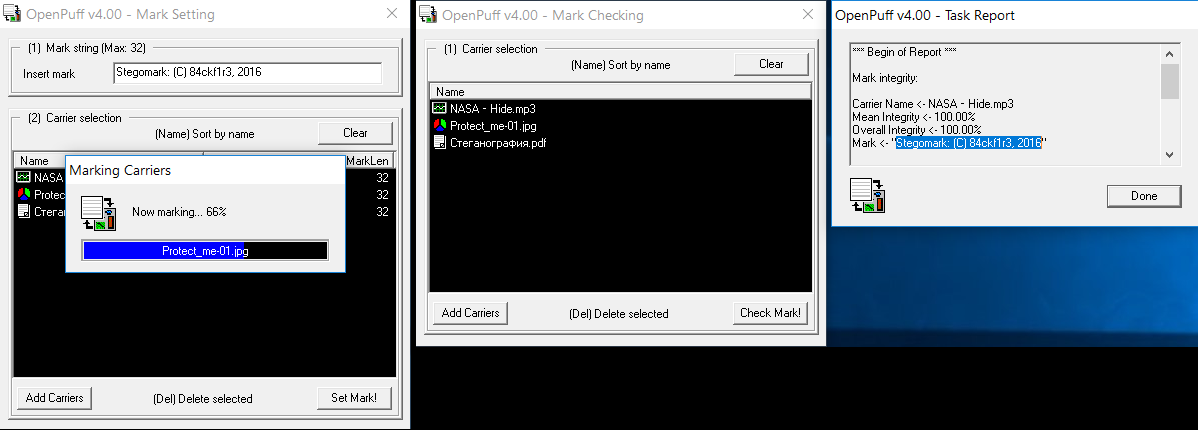Click the NASA audio icon in the Mark Setting list
Viewport: 1198px width, 430px height.
(25, 178)
